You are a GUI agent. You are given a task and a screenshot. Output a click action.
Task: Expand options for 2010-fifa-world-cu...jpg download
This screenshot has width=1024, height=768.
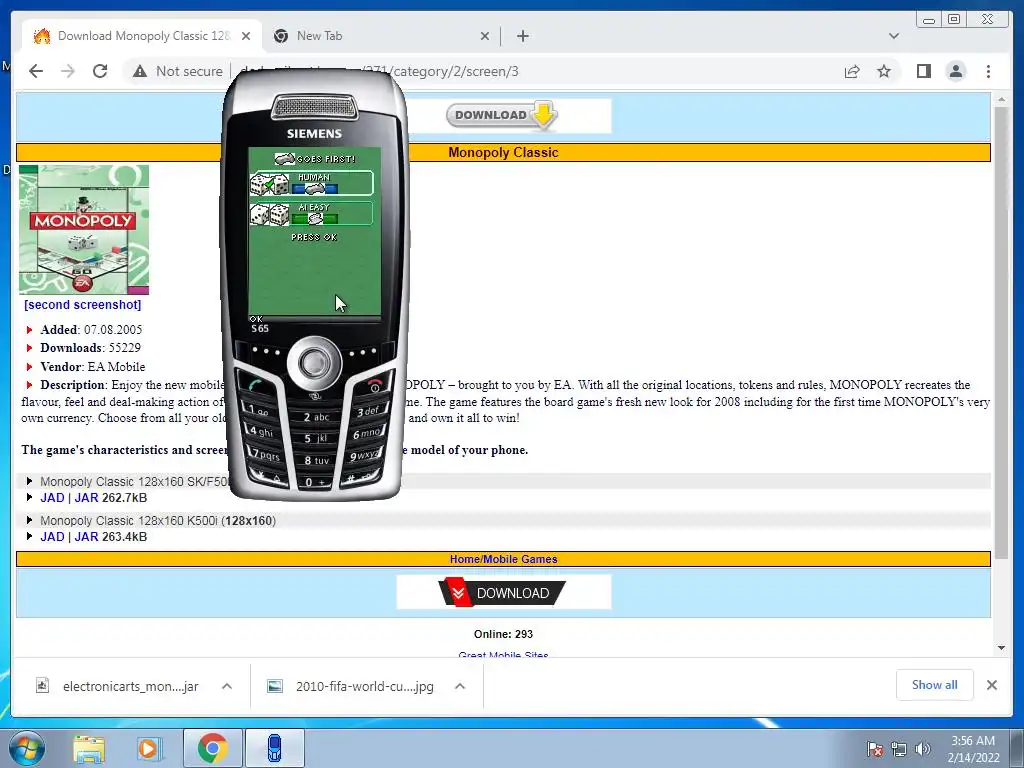[460, 686]
